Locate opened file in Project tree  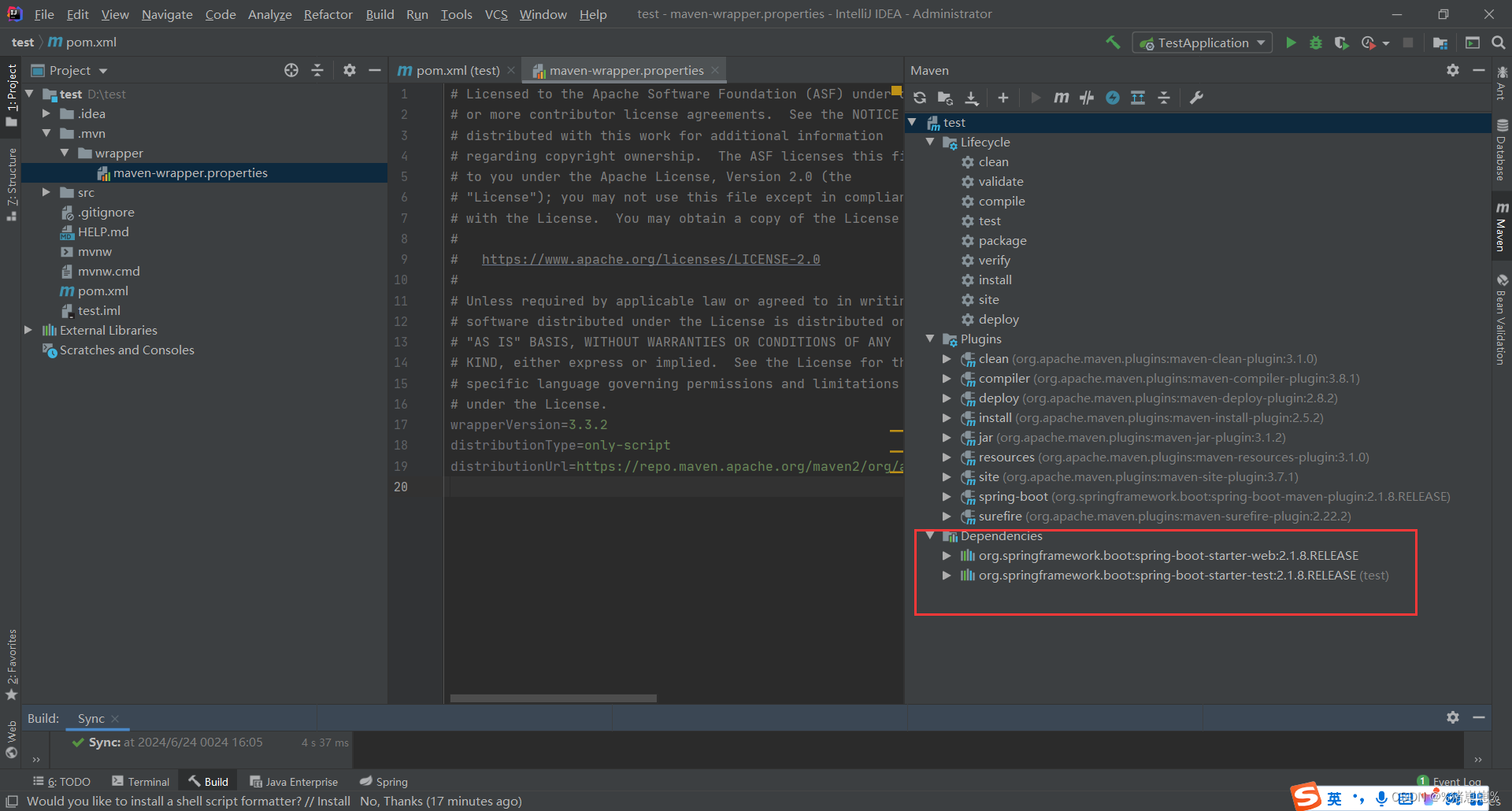[291, 70]
